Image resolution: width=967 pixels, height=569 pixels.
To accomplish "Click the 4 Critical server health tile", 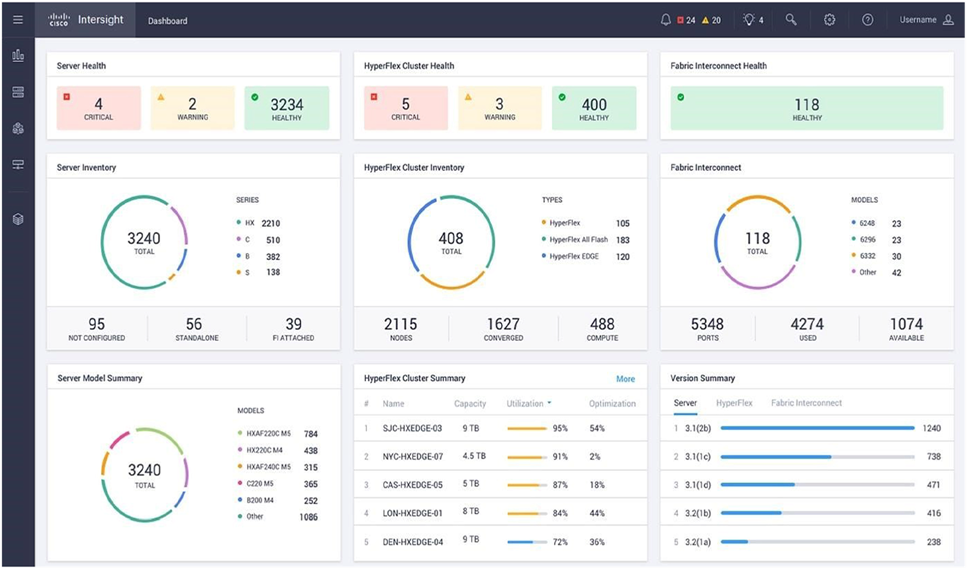I will tap(98, 108).
